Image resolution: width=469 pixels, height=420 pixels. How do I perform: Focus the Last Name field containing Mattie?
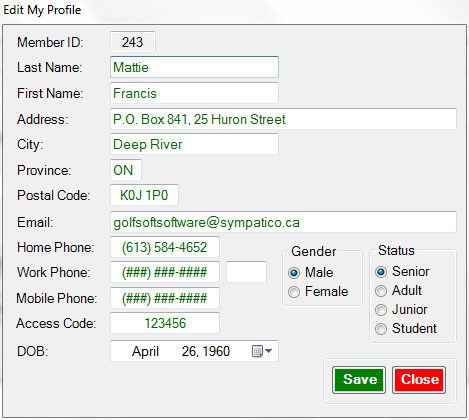click(194, 67)
